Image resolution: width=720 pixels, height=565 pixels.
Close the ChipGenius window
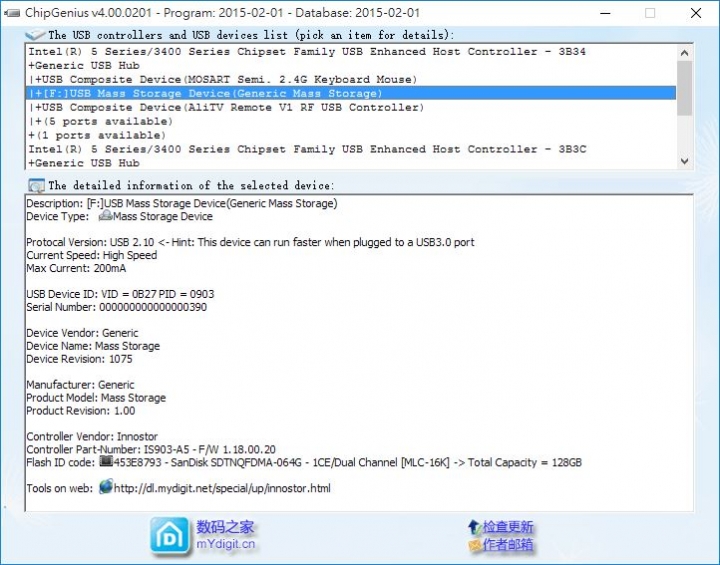(x=696, y=13)
